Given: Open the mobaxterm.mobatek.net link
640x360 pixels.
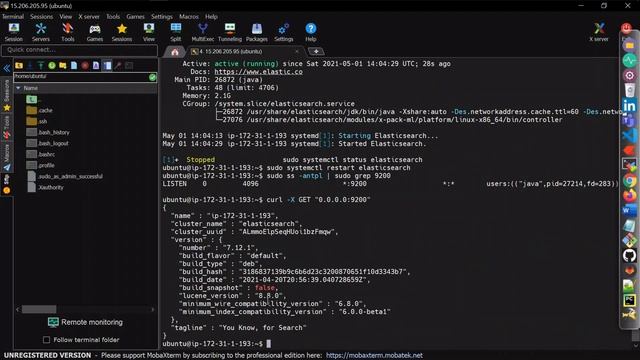Looking at the screenshot, I should (374, 356).
